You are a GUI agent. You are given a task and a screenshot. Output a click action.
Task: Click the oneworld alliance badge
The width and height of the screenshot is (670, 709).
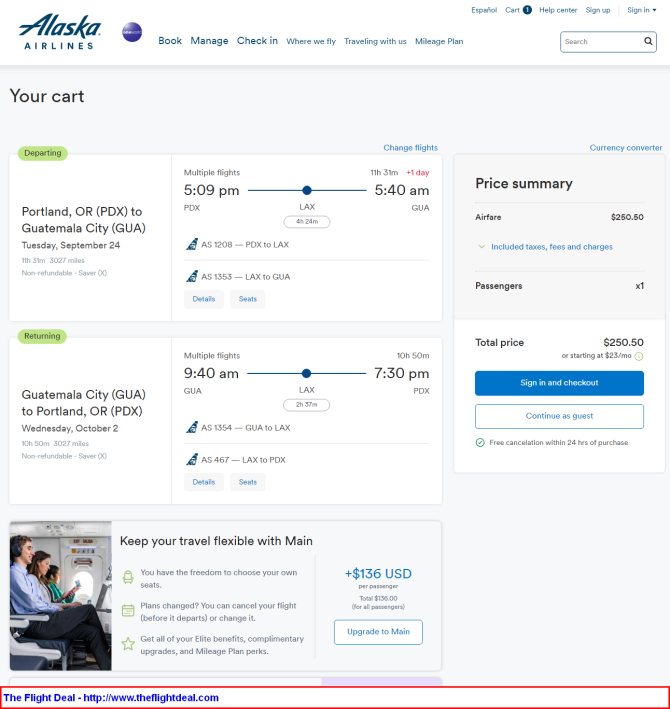pyautogui.click(x=132, y=32)
